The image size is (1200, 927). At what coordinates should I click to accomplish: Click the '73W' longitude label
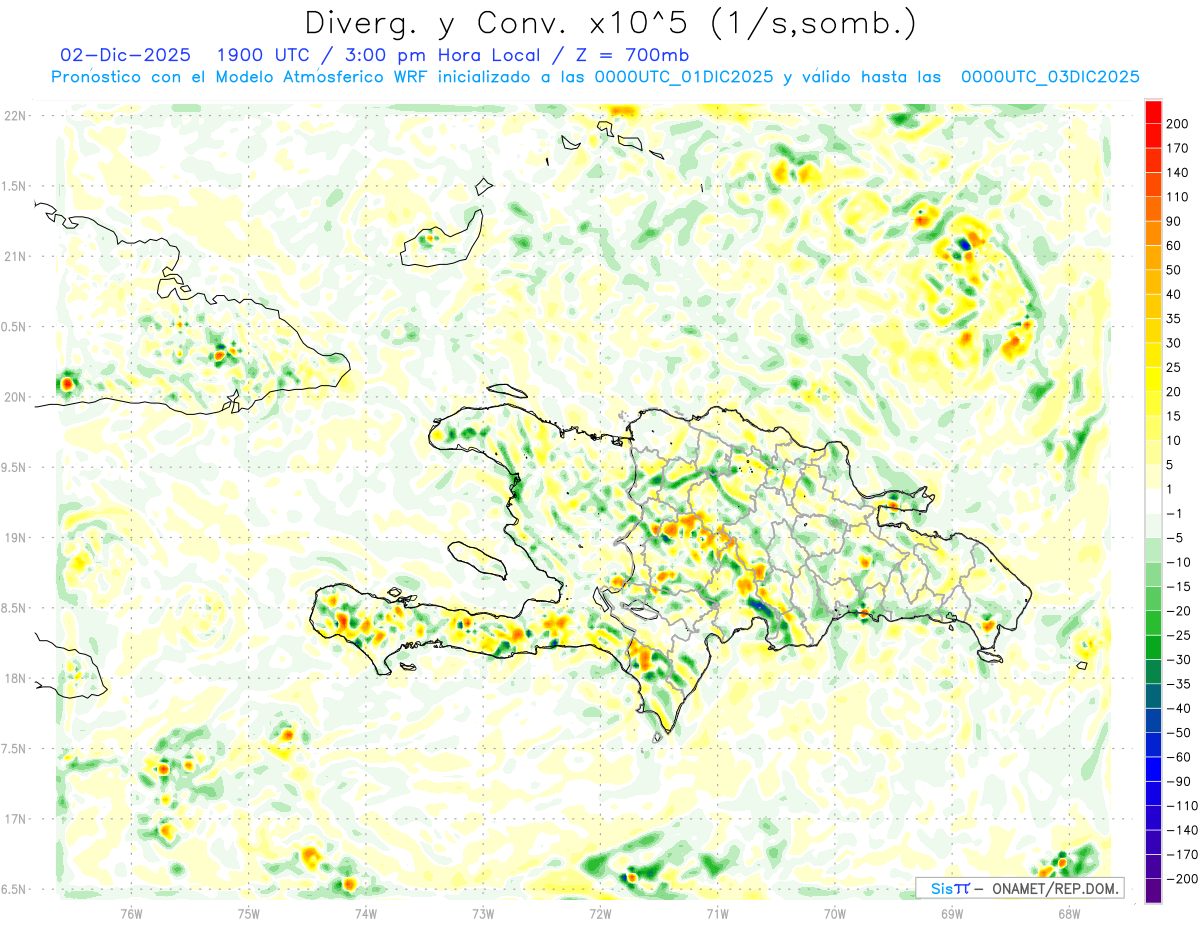[483, 913]
